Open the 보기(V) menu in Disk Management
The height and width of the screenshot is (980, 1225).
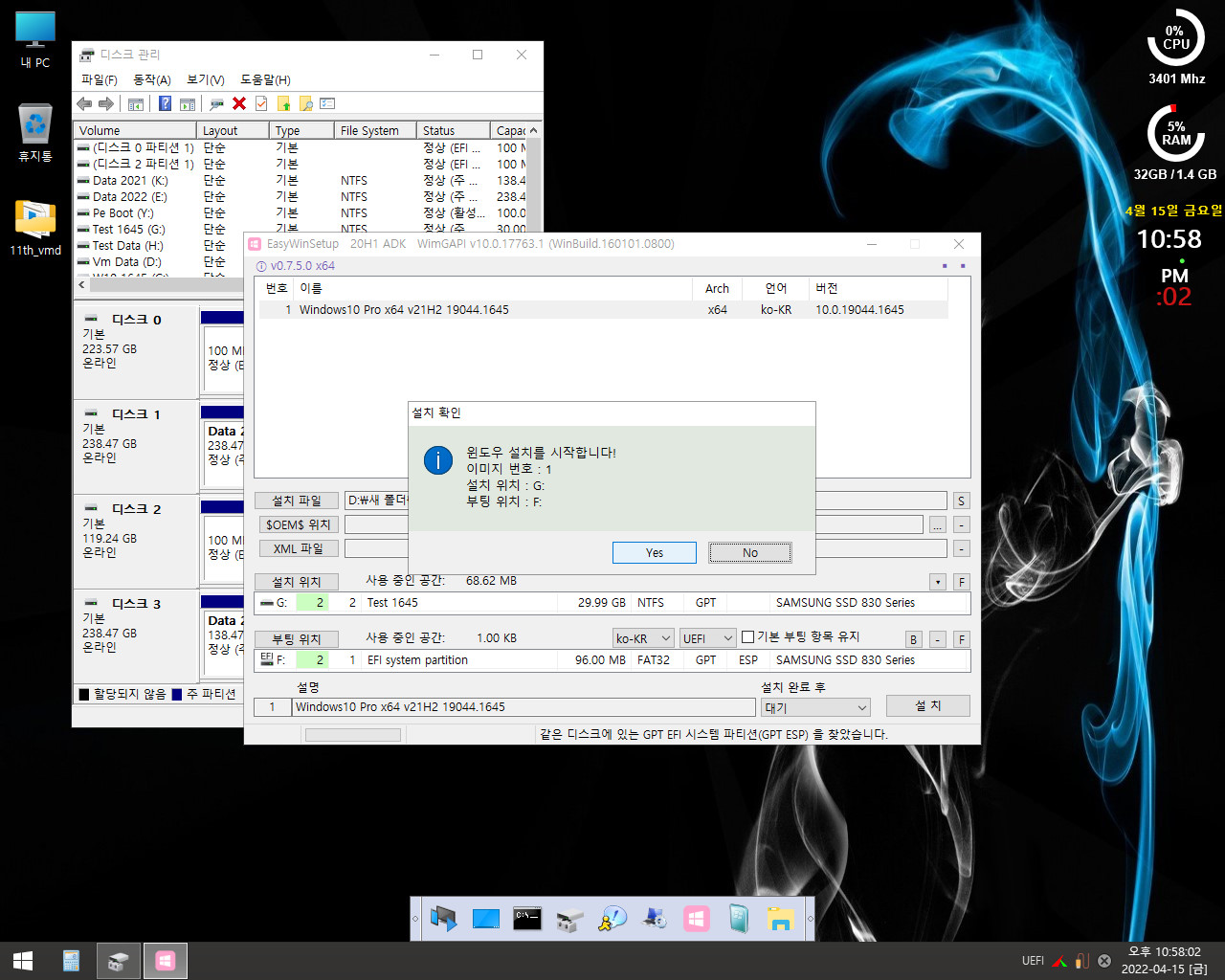[206, 79]
